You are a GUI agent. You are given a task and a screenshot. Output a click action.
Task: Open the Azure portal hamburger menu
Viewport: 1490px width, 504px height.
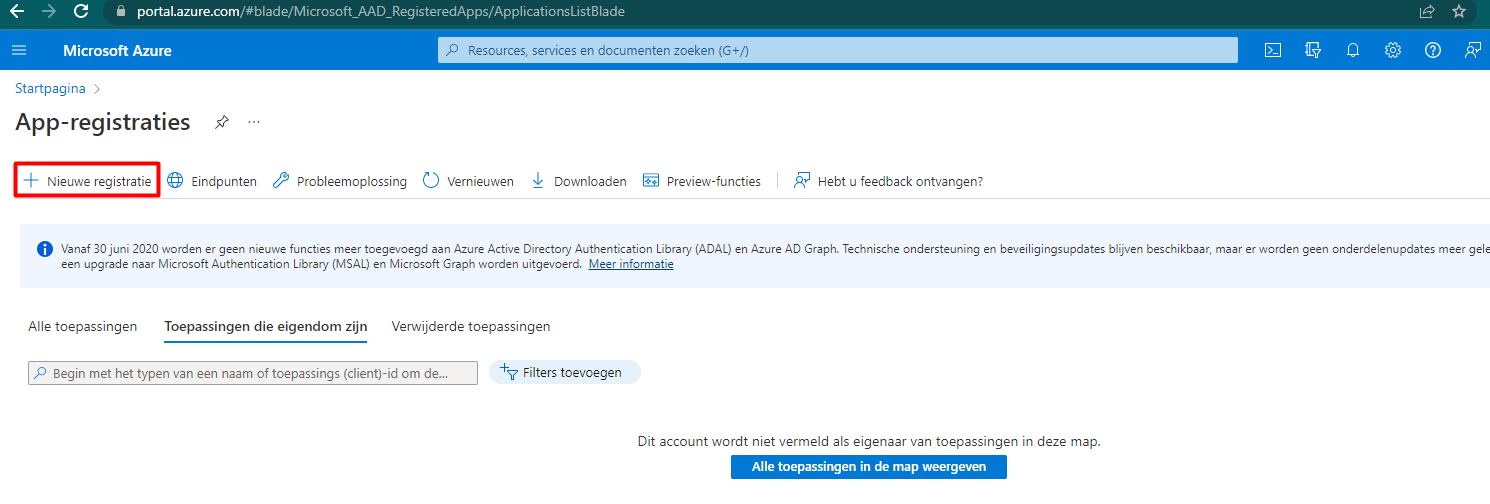point(19,50)
